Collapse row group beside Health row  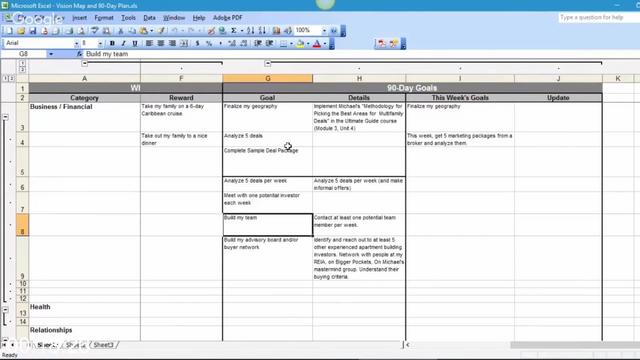click(x=5, y=310)
